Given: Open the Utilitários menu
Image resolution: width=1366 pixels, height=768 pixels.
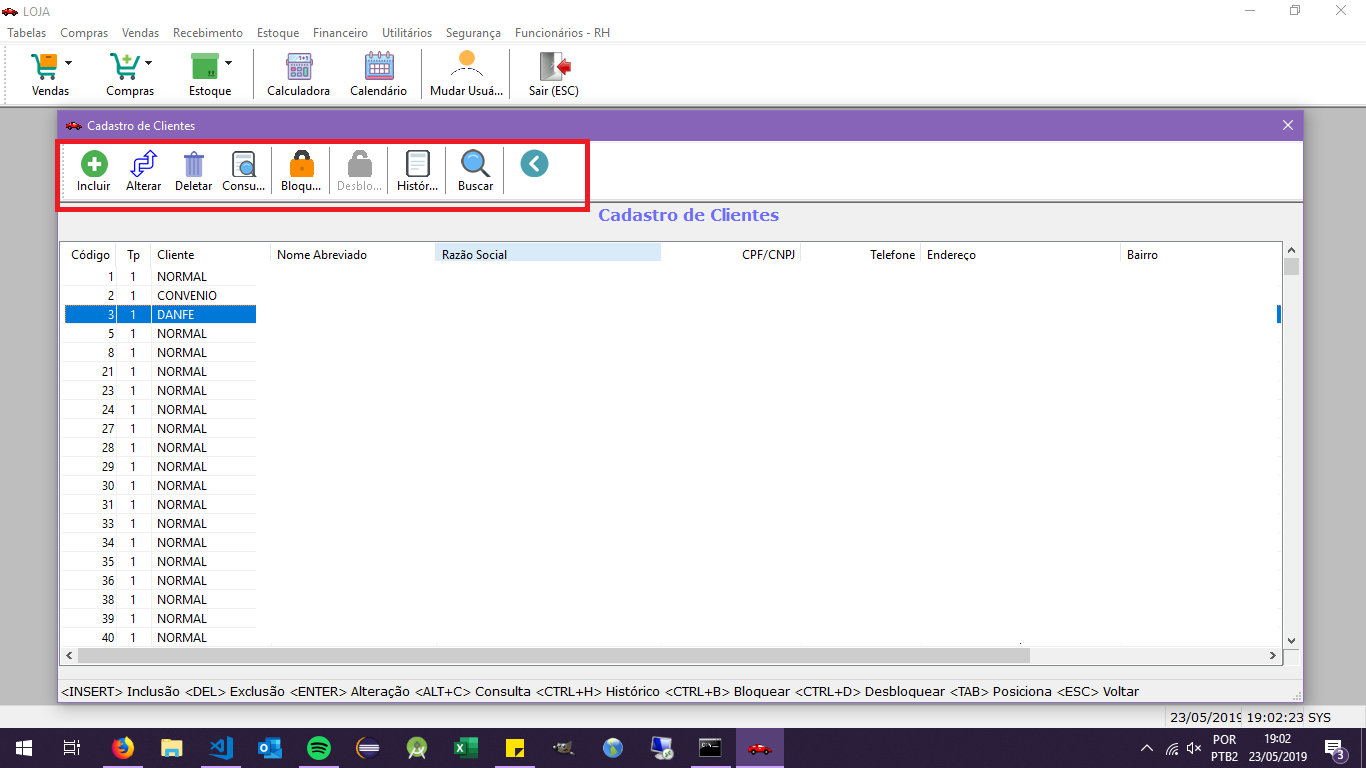Looking at the screenshot, I should click(406, 33).
